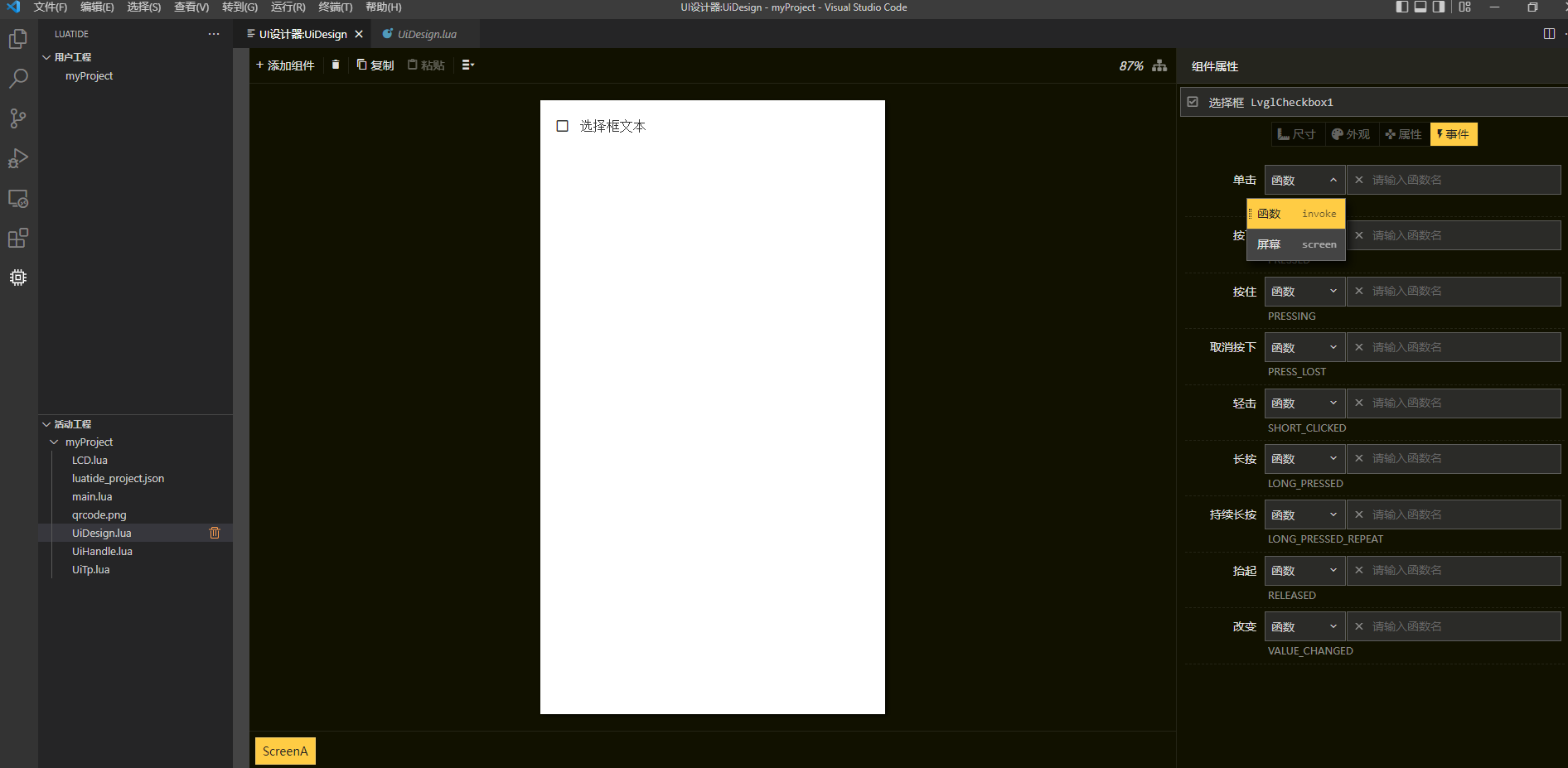Collapse the 用户工程 section

[x=46, y=57]
